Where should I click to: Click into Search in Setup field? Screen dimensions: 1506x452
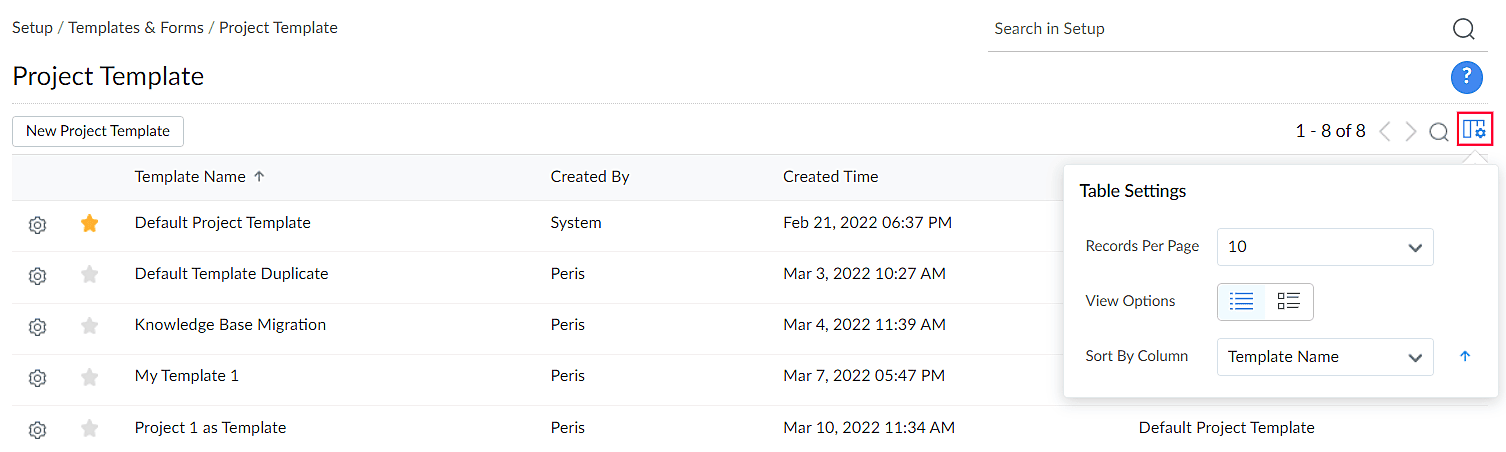(1210, 29)
